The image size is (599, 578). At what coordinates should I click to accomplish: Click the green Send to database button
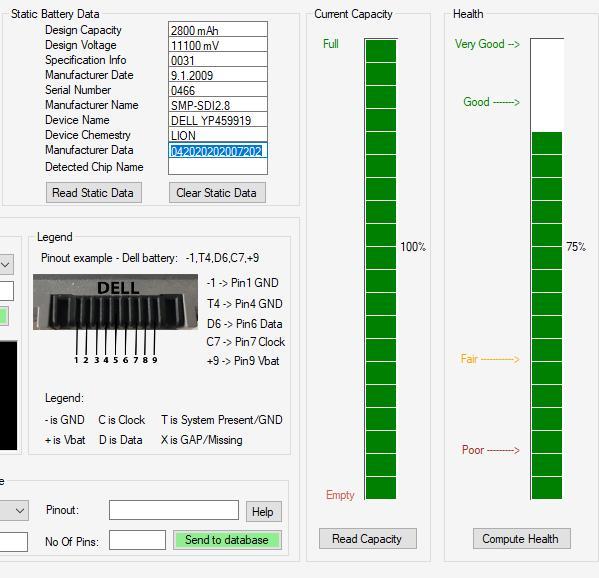point(227,540)
